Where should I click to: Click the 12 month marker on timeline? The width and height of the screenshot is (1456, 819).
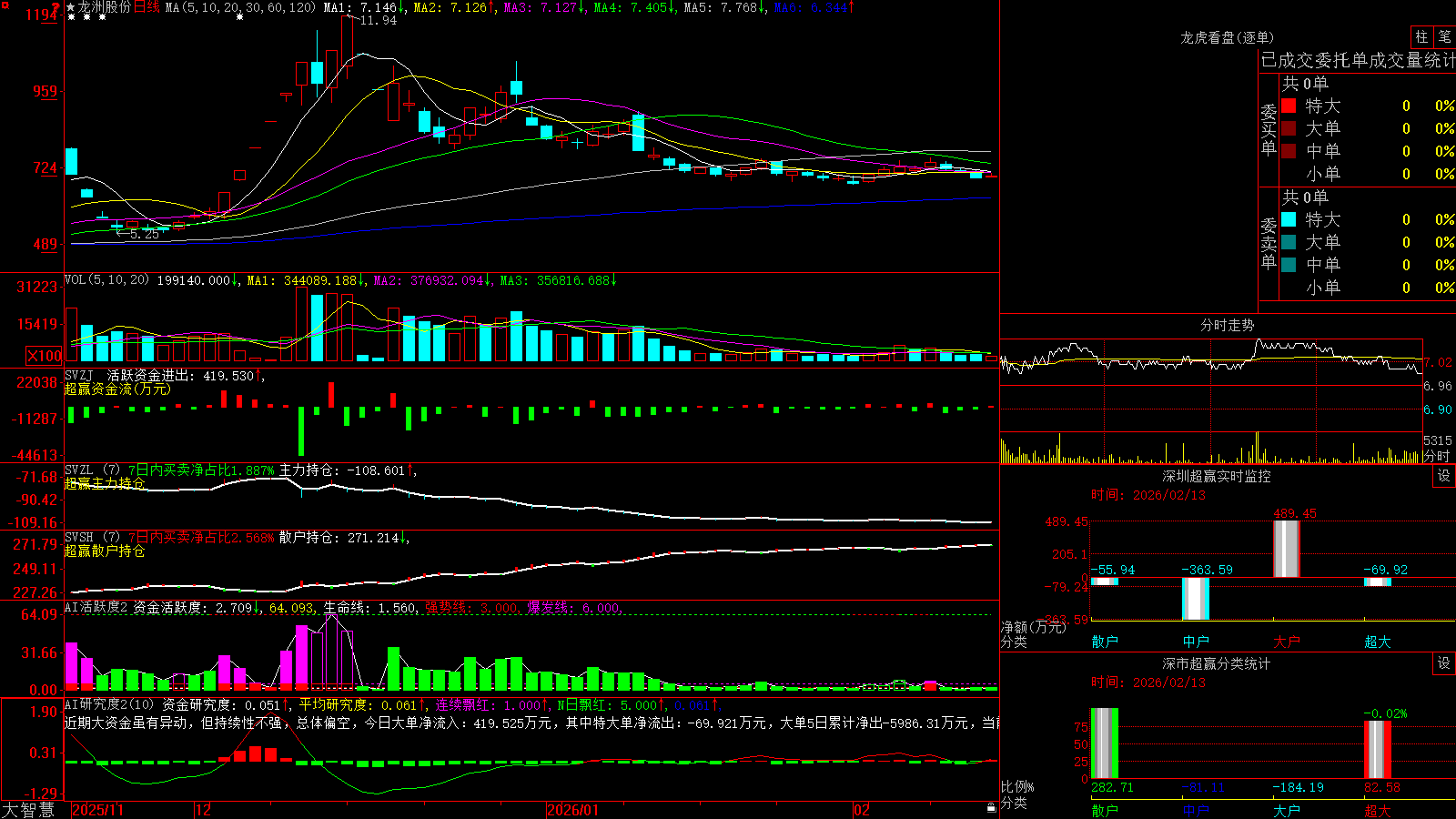click(x=203, y=810)
